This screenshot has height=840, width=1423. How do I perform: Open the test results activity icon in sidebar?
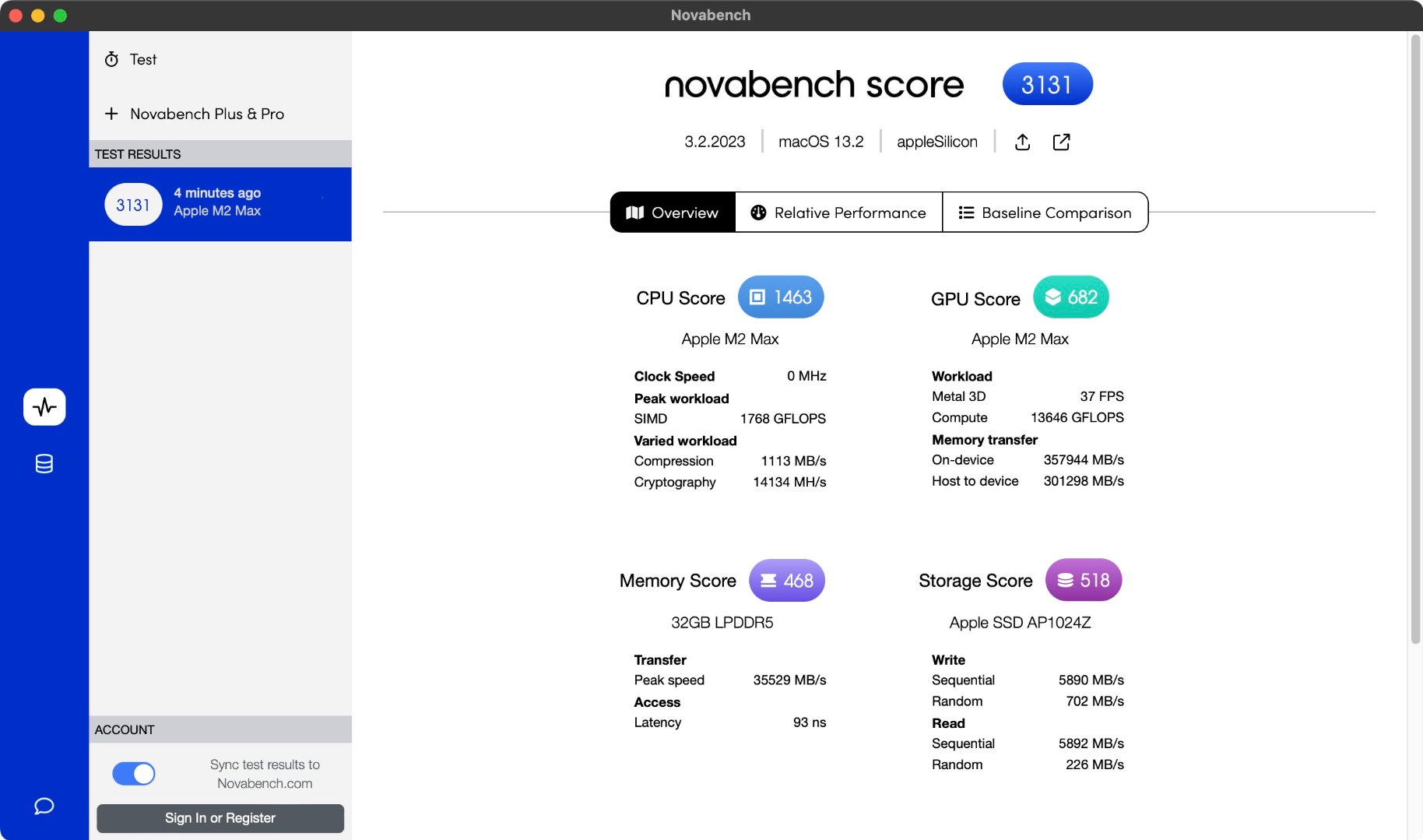tap(44, 406)
